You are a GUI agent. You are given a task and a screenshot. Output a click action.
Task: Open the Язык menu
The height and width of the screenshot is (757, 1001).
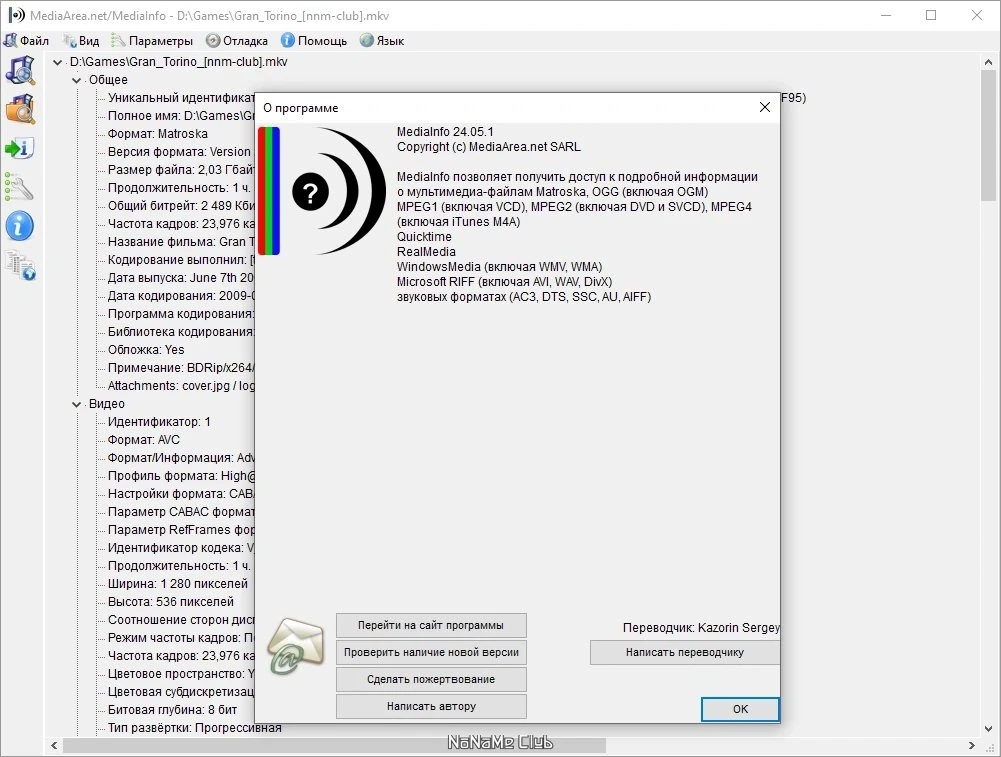click(x=382, y=41)
